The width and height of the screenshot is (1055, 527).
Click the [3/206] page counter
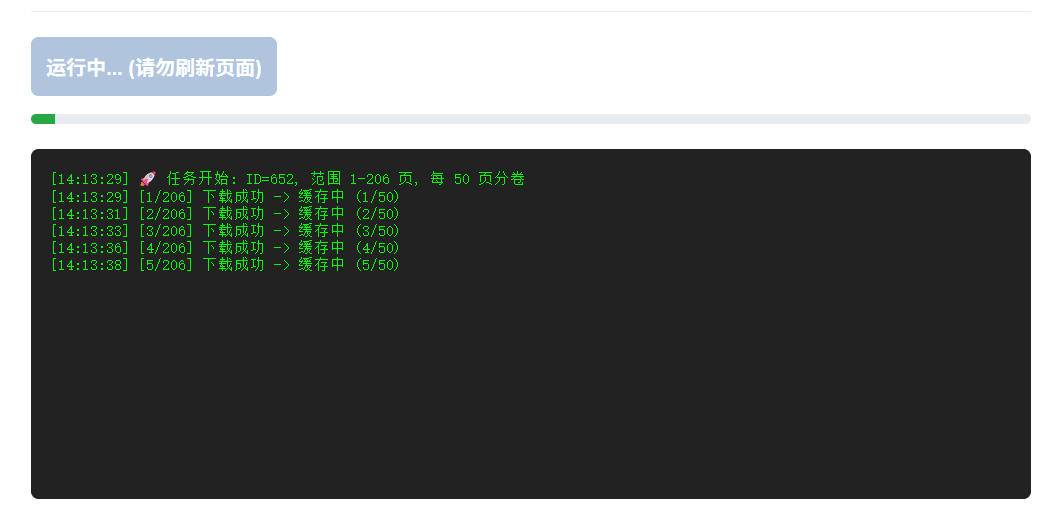[x=165, y=231]
